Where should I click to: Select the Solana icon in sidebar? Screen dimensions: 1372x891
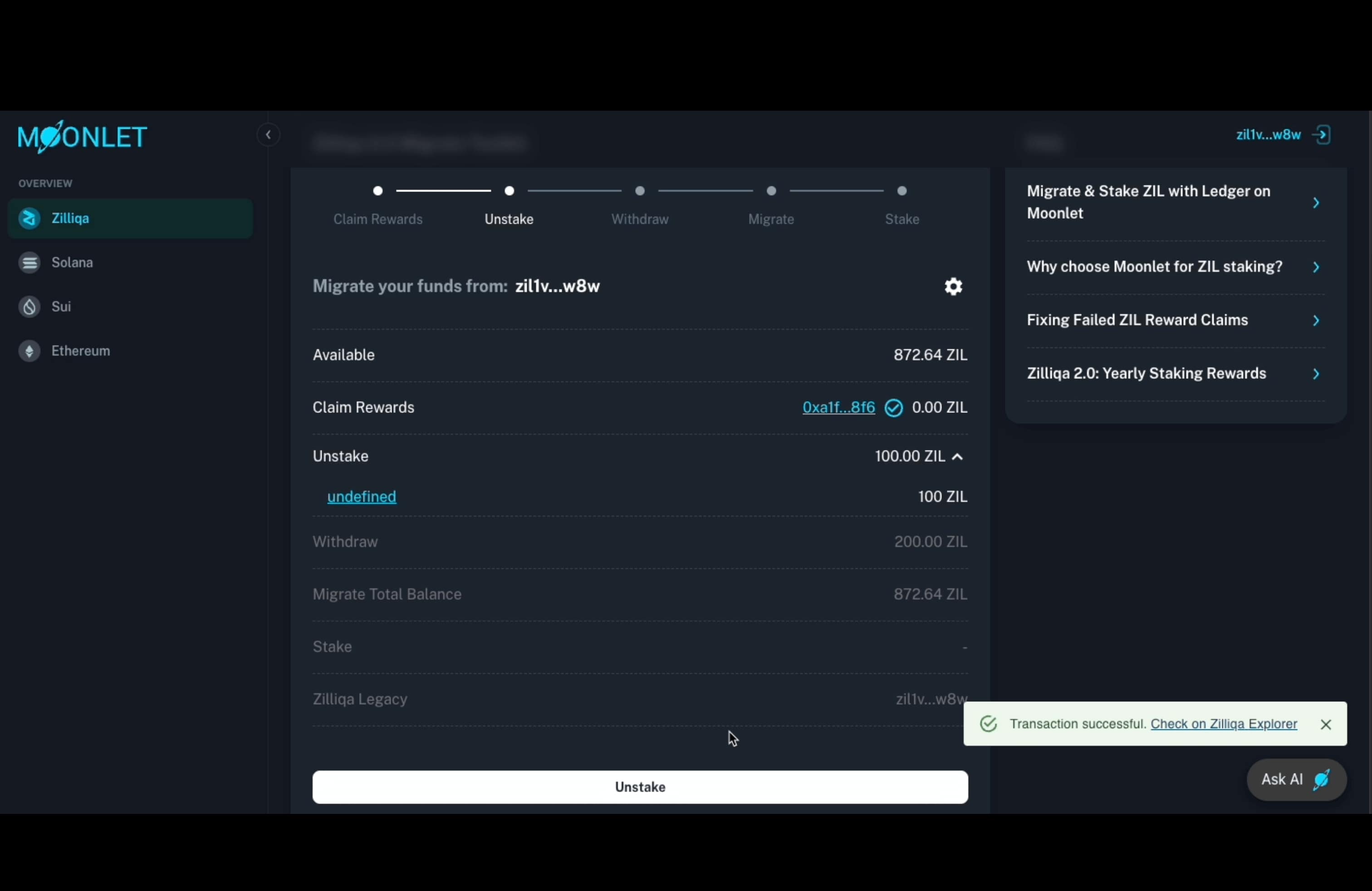[29, 263]
